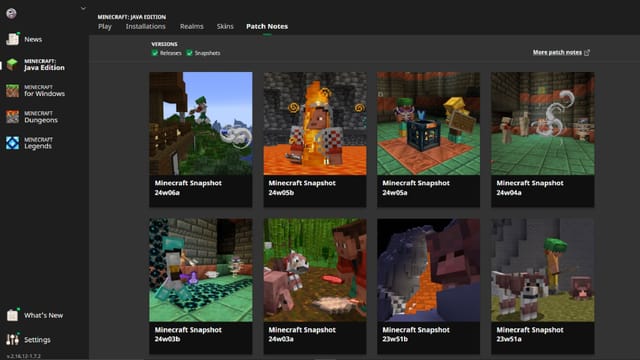Click the user profile avatar icon
The width and height of the screenshot is (640, 360).
pos(11,13)
